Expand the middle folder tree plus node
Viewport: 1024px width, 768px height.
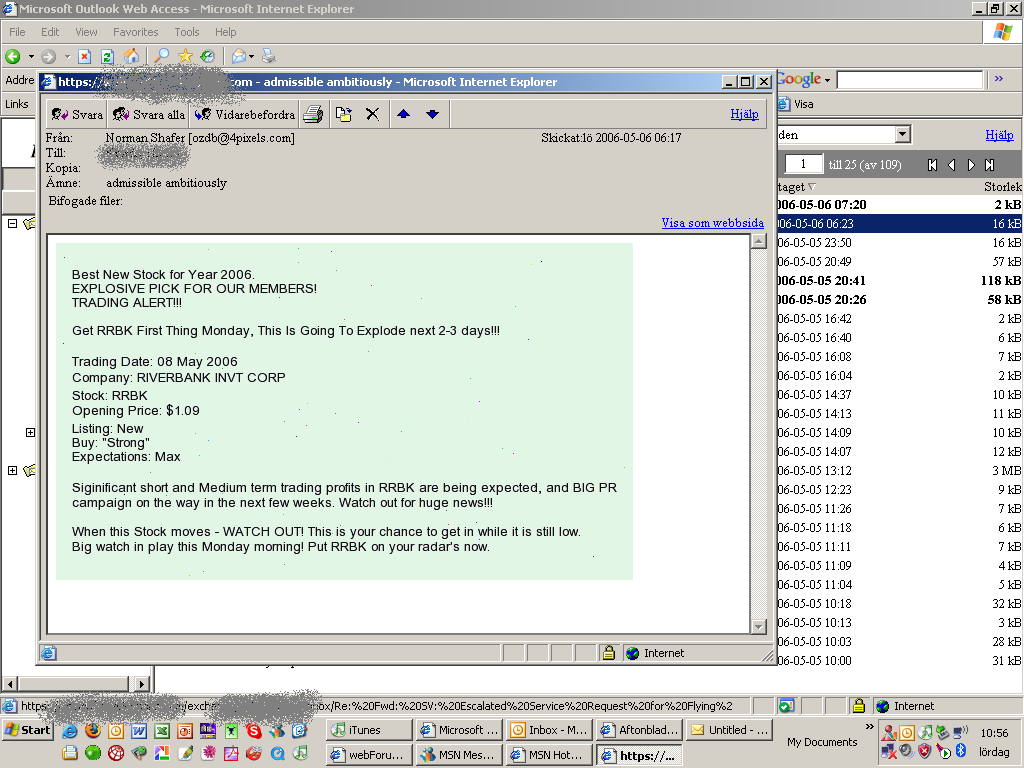pyautogui.click(x=30, y=432)
